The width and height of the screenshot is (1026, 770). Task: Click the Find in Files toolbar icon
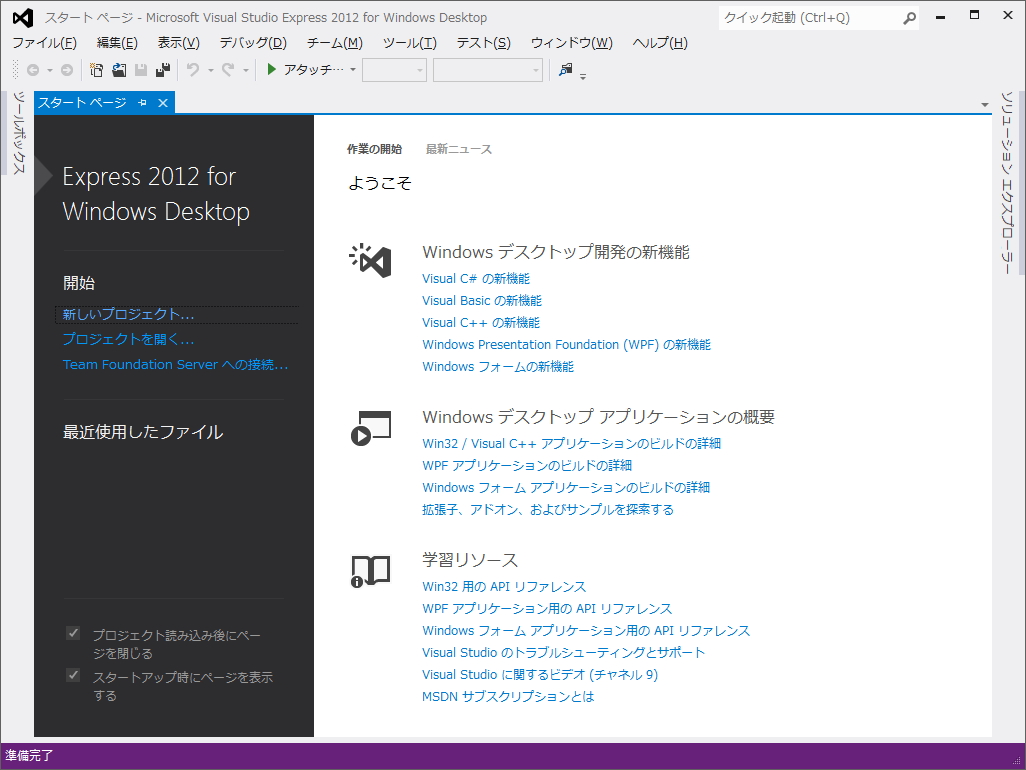(x=565, y=69)
